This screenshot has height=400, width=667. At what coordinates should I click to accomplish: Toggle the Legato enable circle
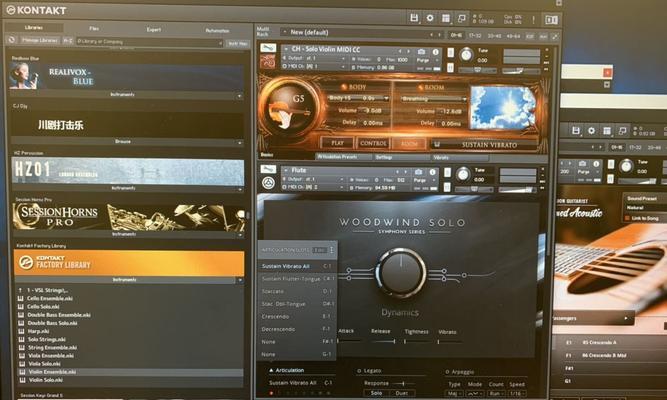coord(359,371)
